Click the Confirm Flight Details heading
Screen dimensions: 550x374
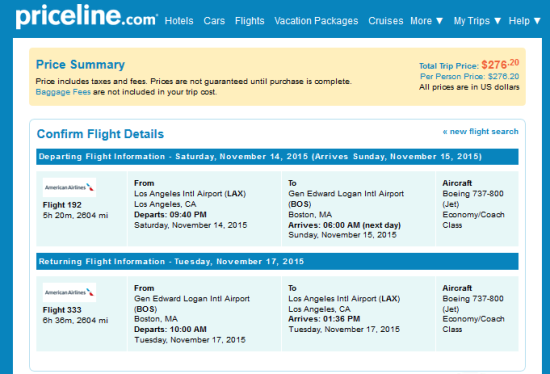point(100,134)
